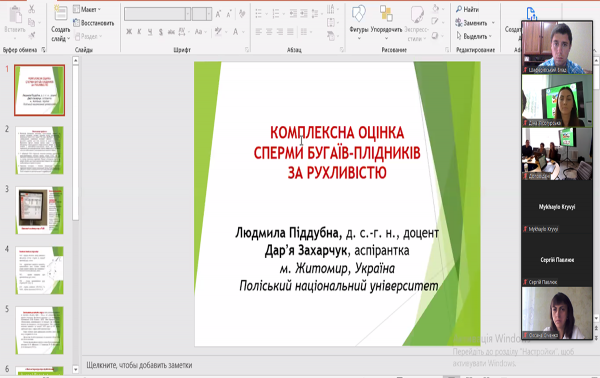Toggle bold Ж formatting
The width and height of the screenshot is (600, 378).
click(x=129, y=32)
